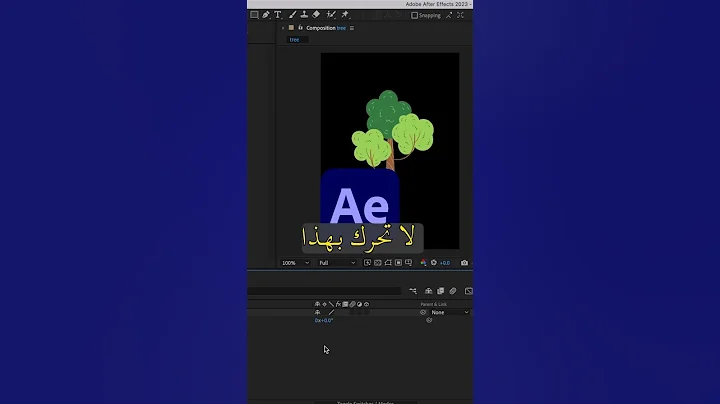Click the tree breadcrumb in viewer
Image resolution: width=720 pixels, height=404 pixels.
294,40
